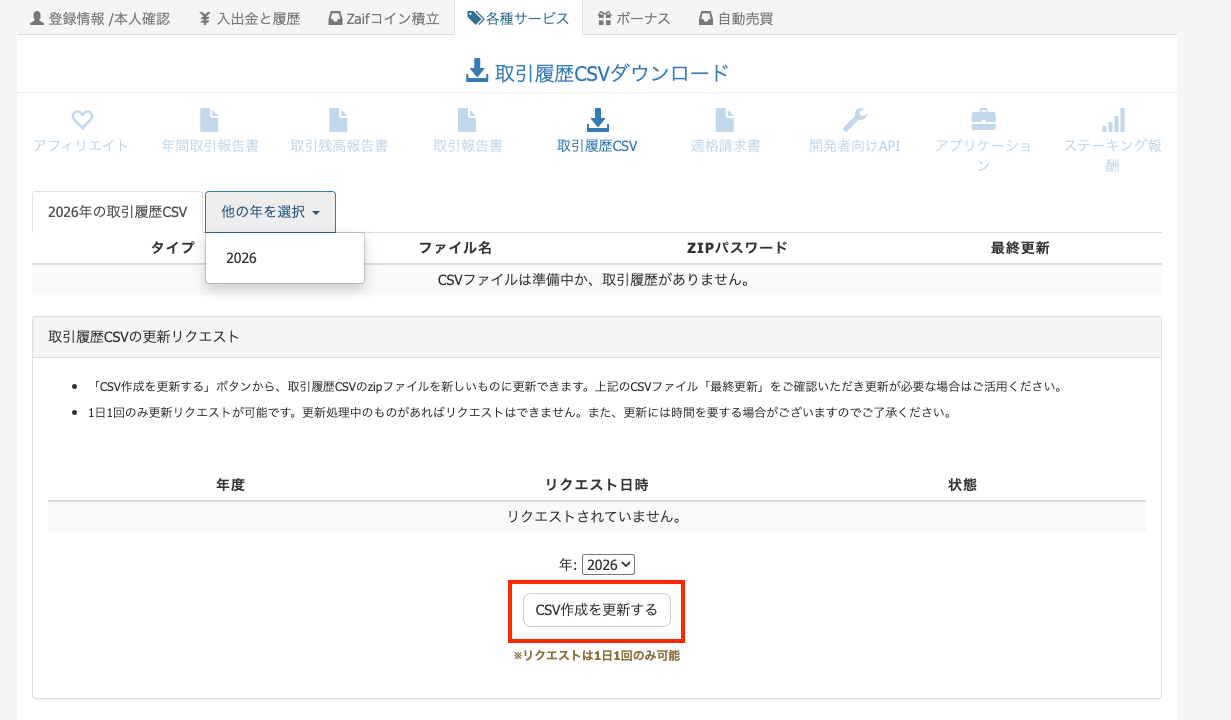Select the 2026年の取引履歴CSV tab
Viewport: 1231px width, 720px height.
(118, 212)
